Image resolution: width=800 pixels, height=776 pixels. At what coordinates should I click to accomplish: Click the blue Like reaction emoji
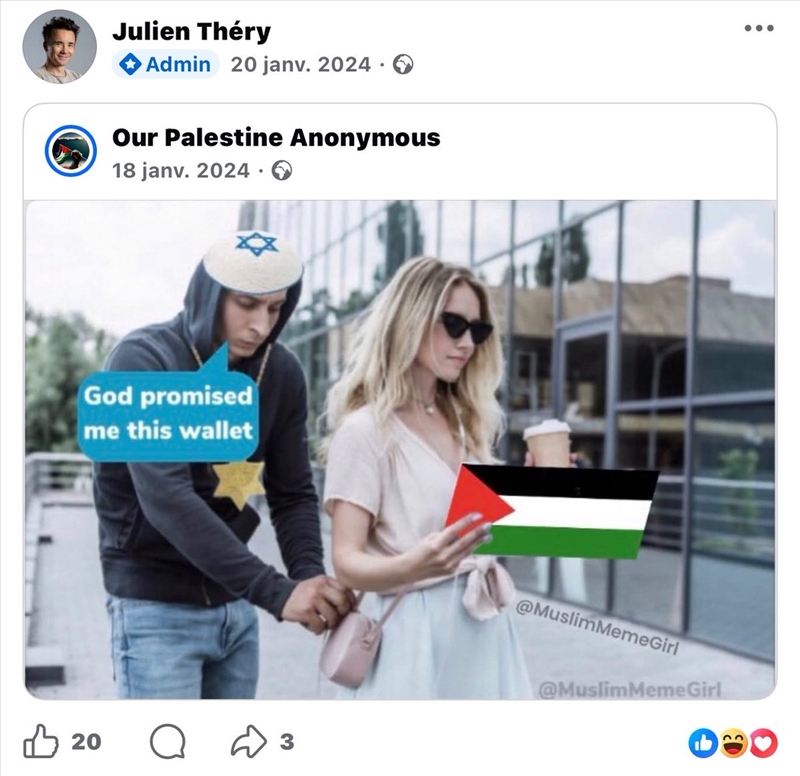[x=703, y=743]
